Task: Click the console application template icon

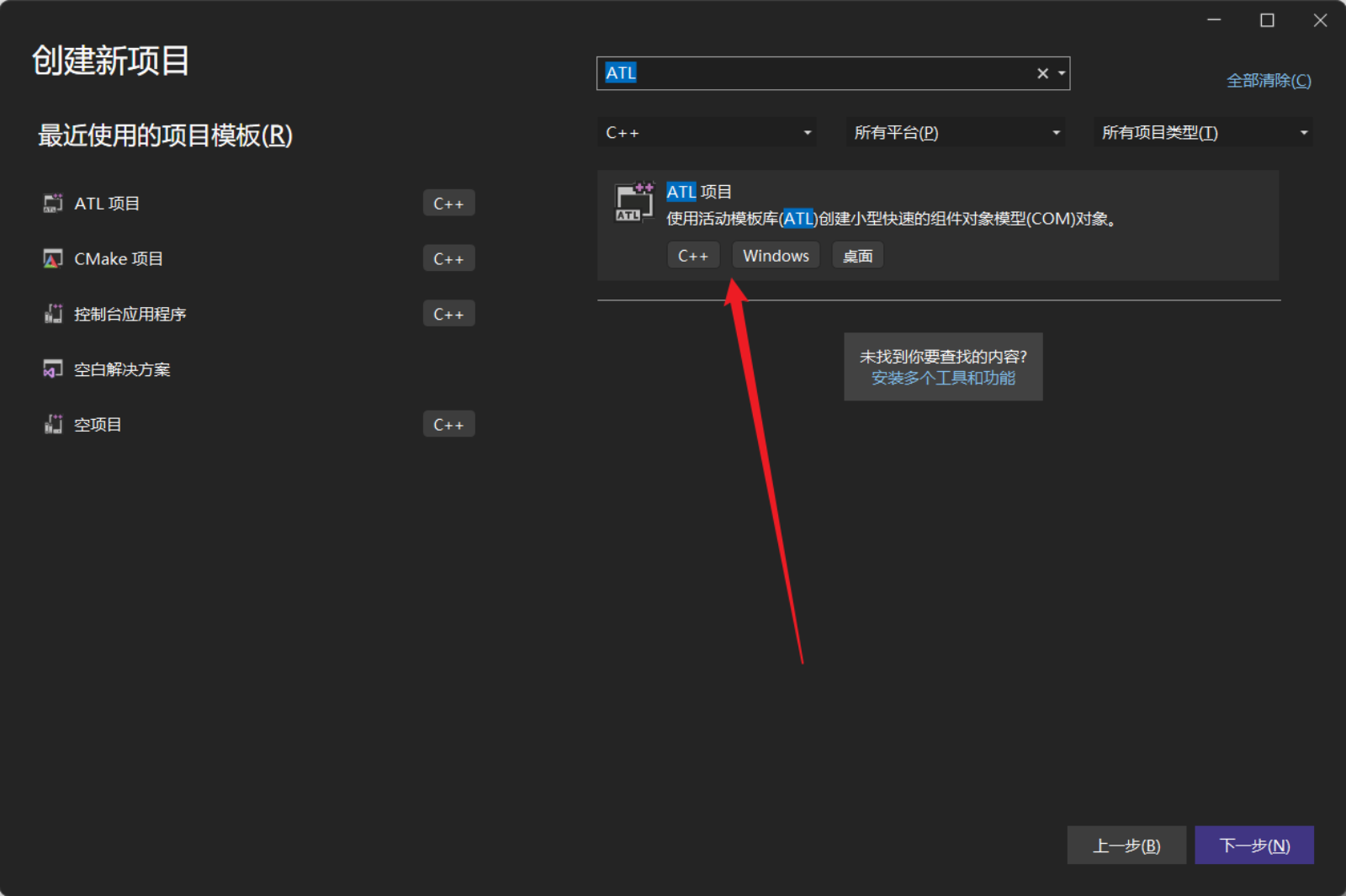Action: [x=53, y=314]
